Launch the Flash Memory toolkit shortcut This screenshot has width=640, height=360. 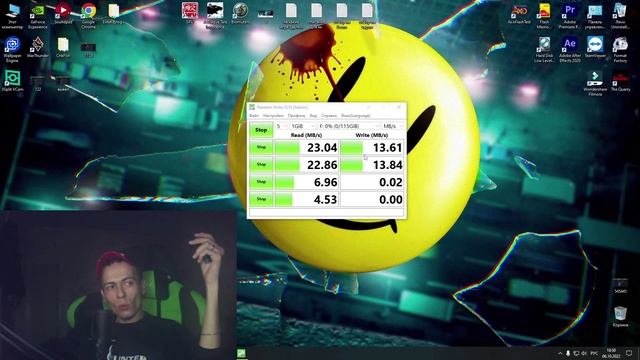tap(544, 16)
